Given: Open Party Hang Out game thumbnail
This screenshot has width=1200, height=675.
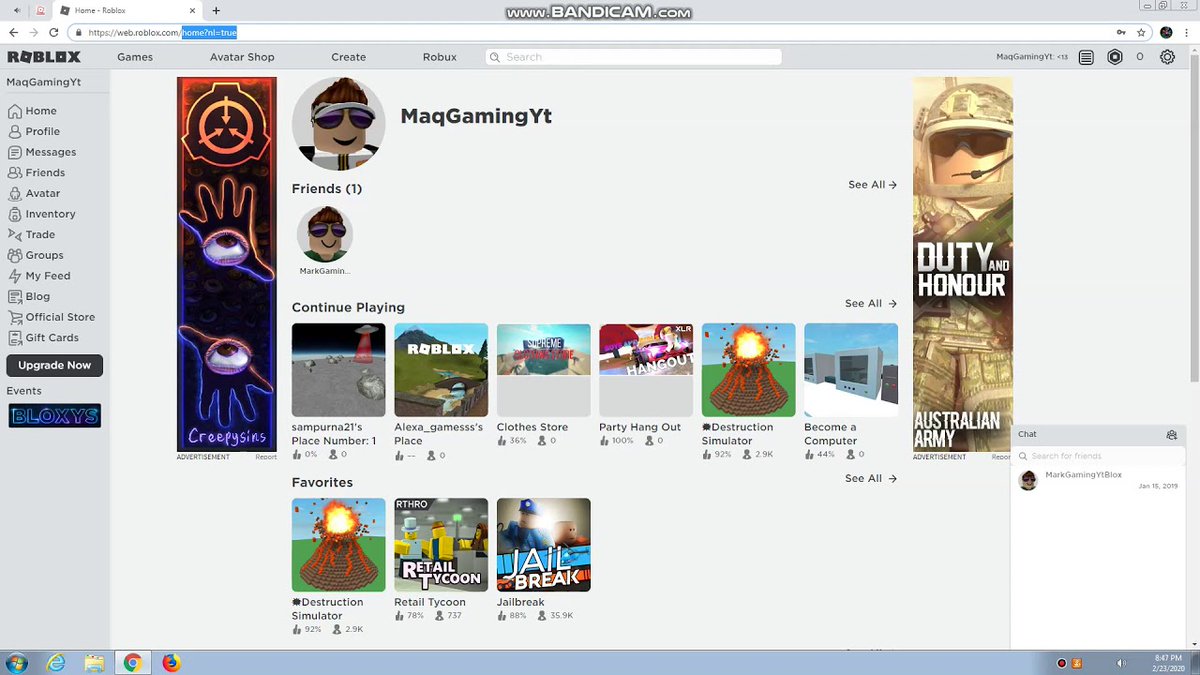Looking at the screenshot, I should [646, 370].
